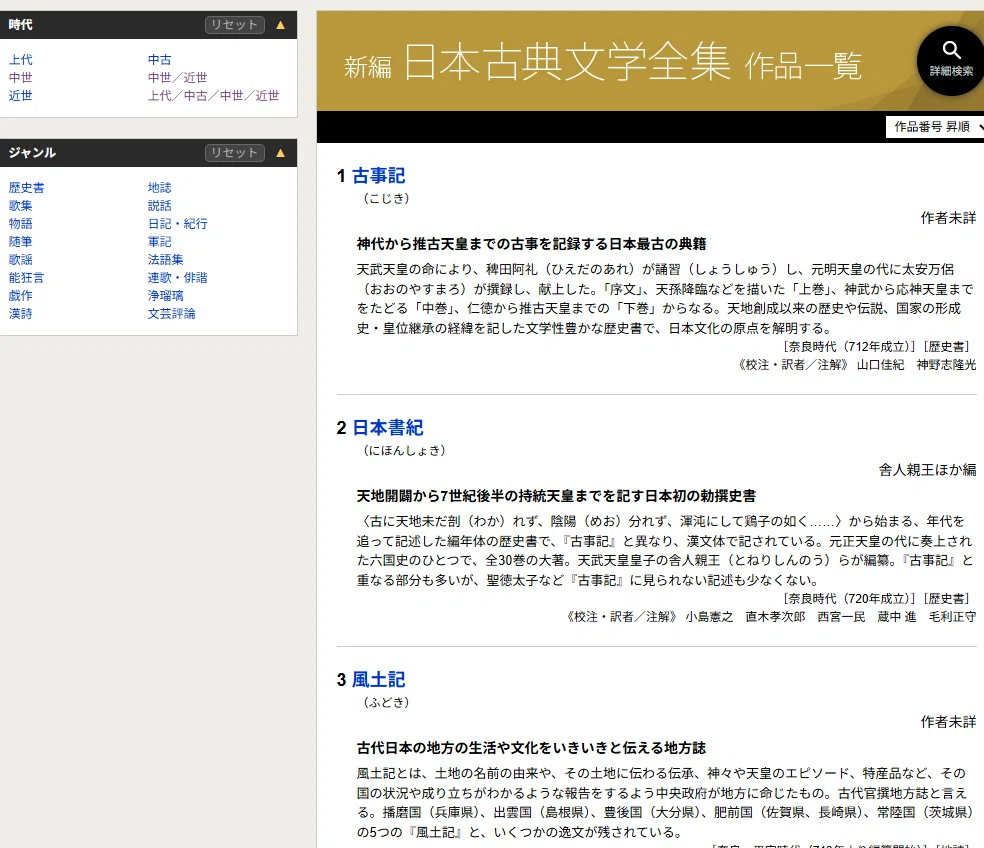Click author text 舎人親王ほか編

[927, 470]
